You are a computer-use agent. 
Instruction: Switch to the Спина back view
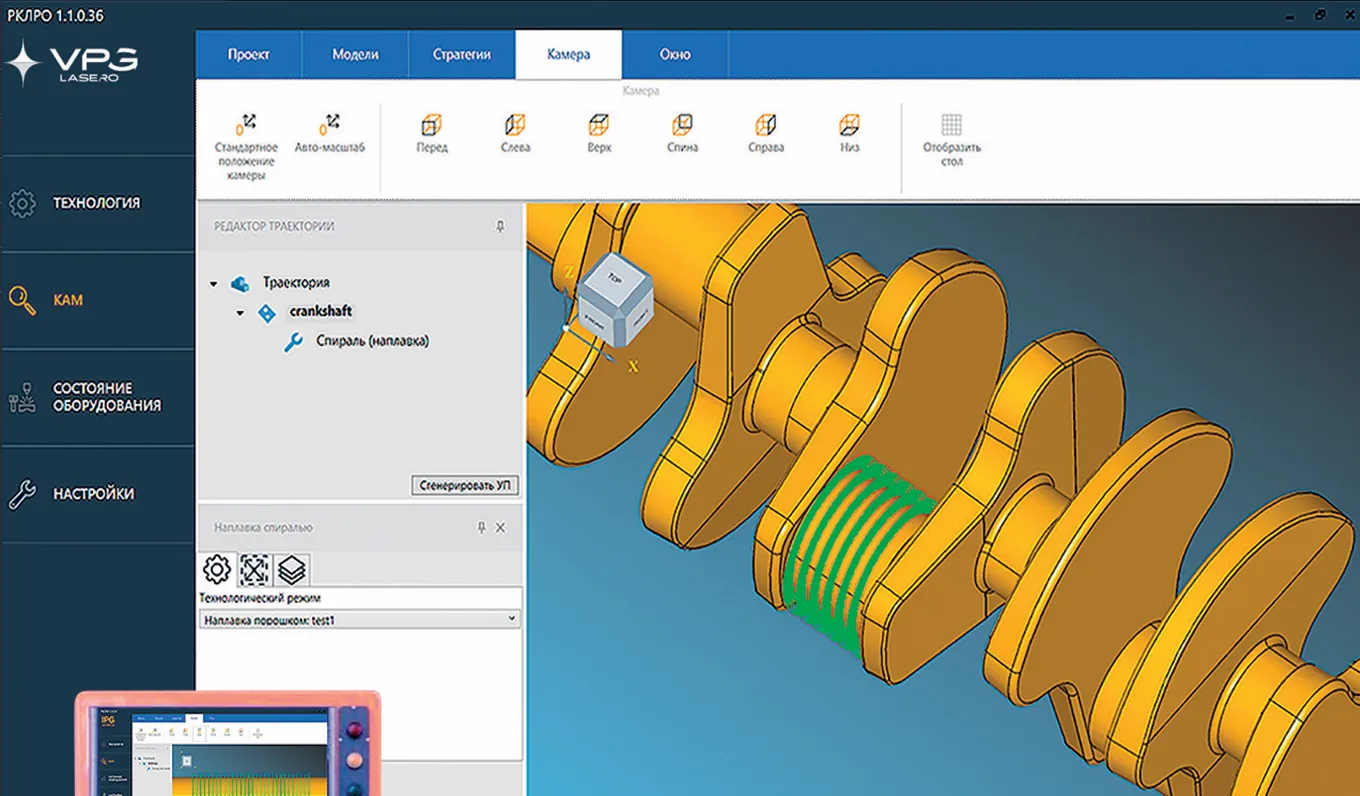click(682, 126)
